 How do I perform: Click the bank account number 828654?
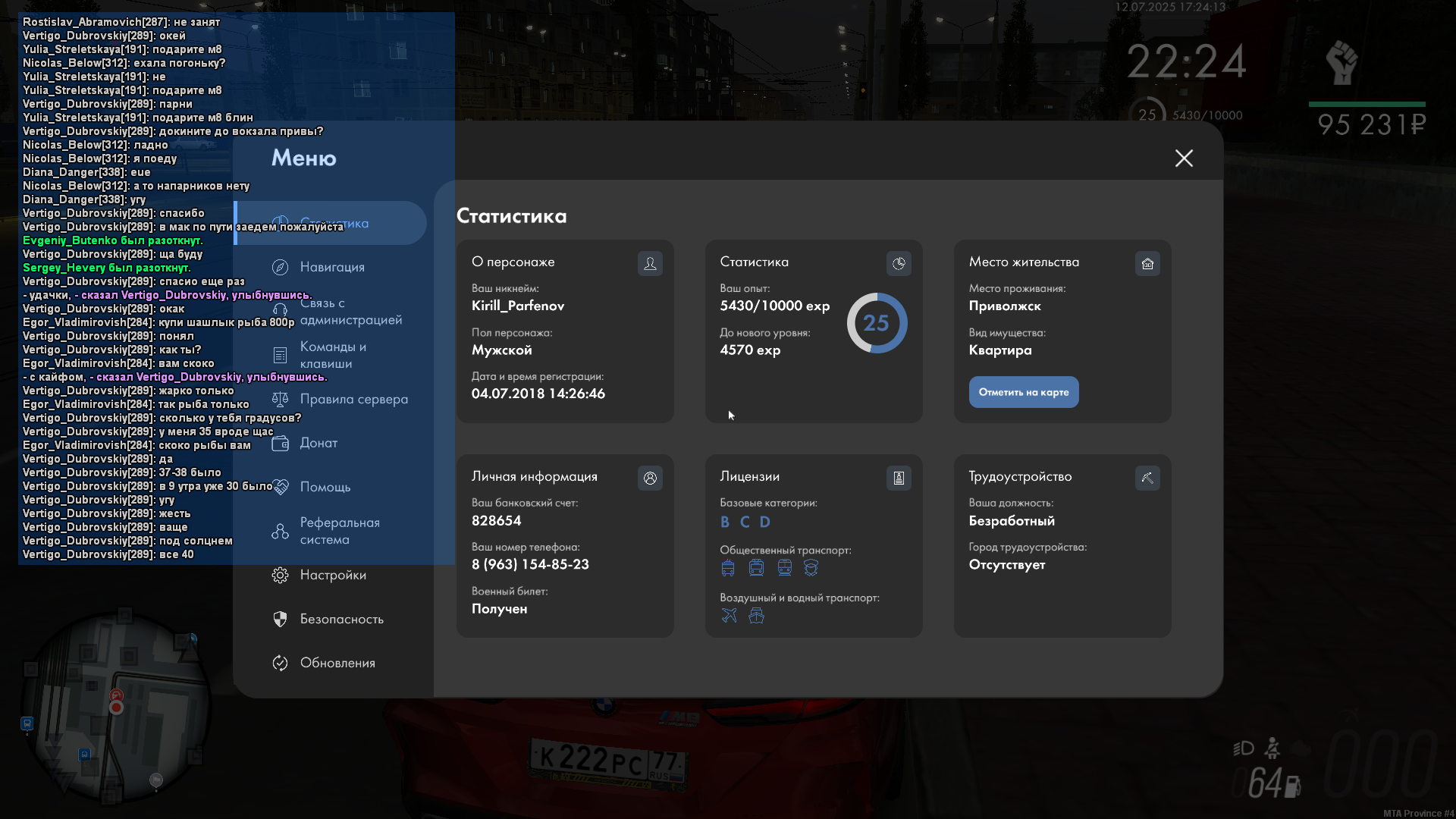[x=497, y=520]
